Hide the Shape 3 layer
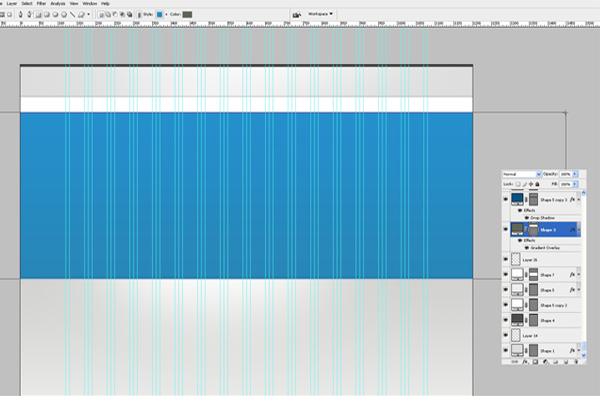 pos(505,229)
